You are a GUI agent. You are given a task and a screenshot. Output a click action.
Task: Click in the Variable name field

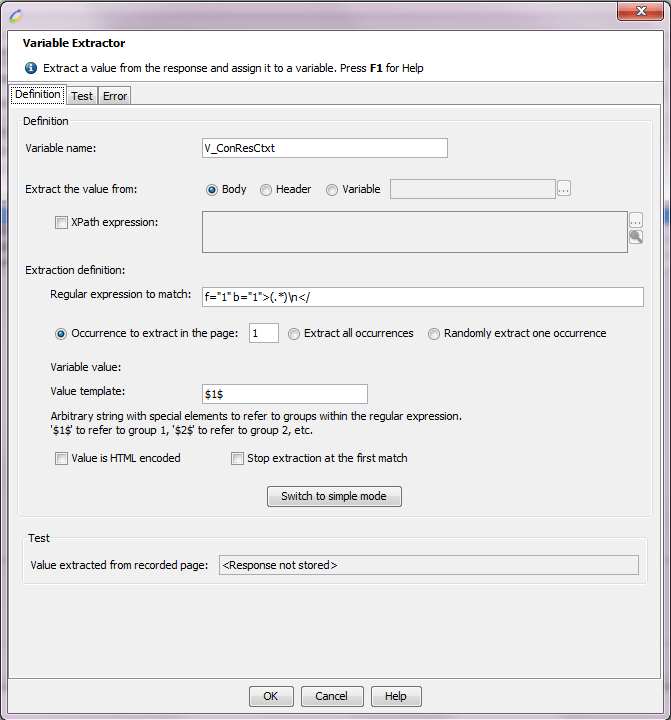click(324, 148)
